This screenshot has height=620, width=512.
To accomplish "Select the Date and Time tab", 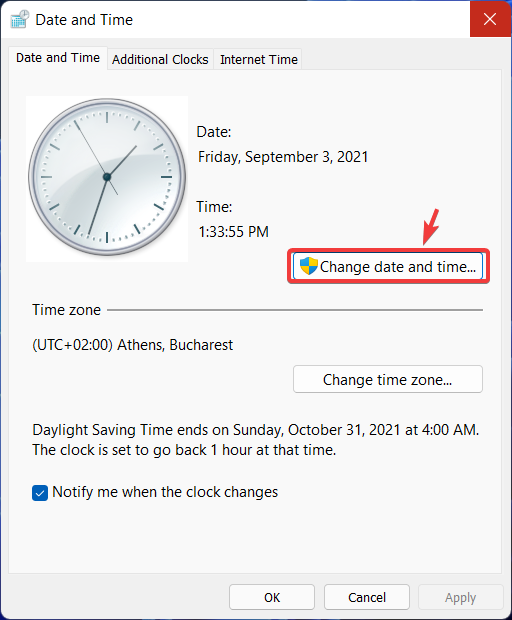I will point(58,58).
